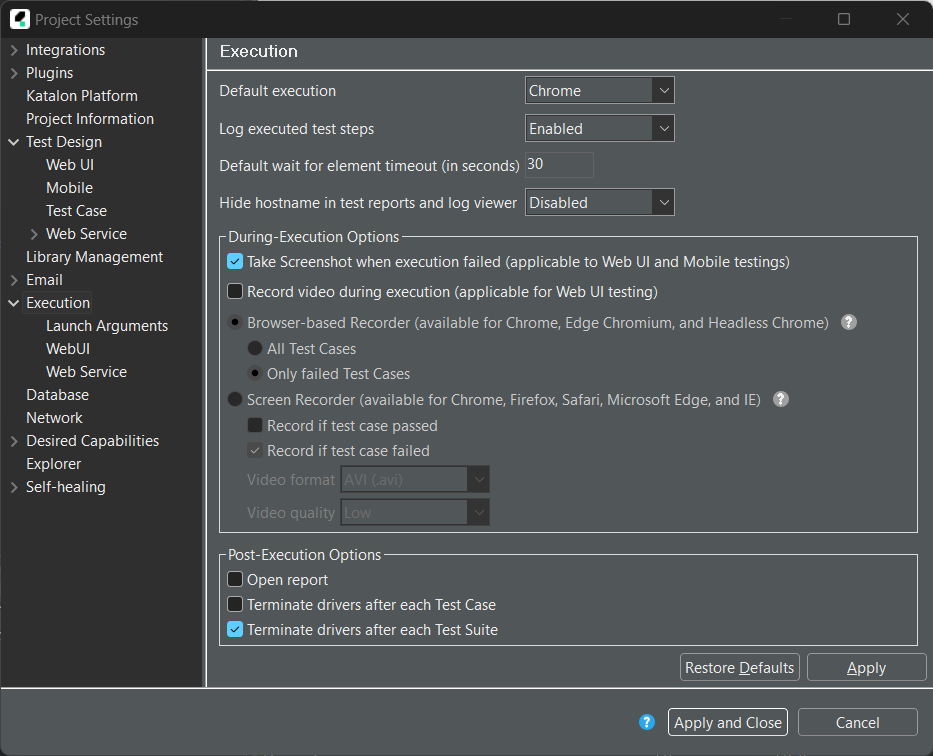Image resolution: width=933 pixels, height=756 pixels.
Task: Click the Cancel button
Action: tap(857, 722)
